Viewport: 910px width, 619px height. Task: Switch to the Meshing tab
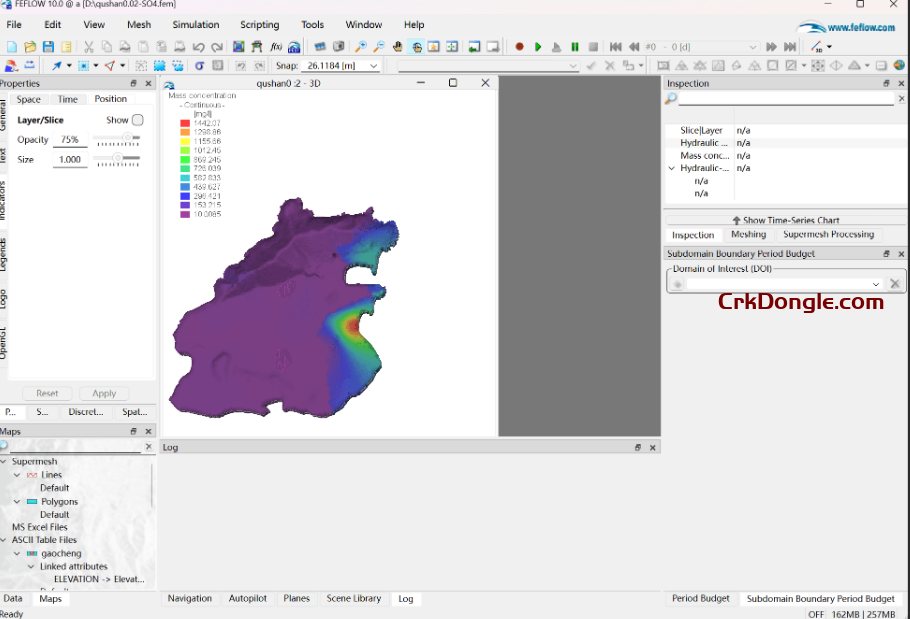point(747,235)
